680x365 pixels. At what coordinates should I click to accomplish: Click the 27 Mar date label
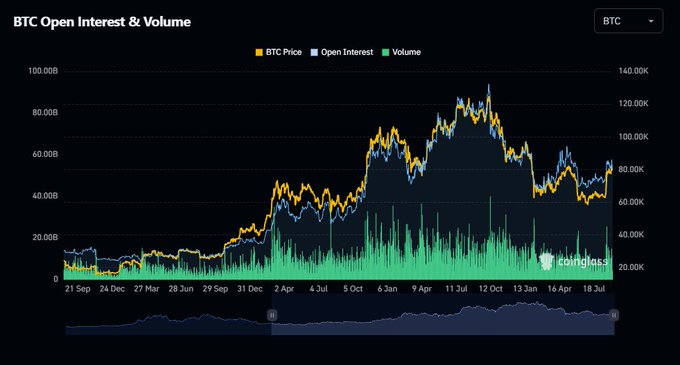pos(146,288)
